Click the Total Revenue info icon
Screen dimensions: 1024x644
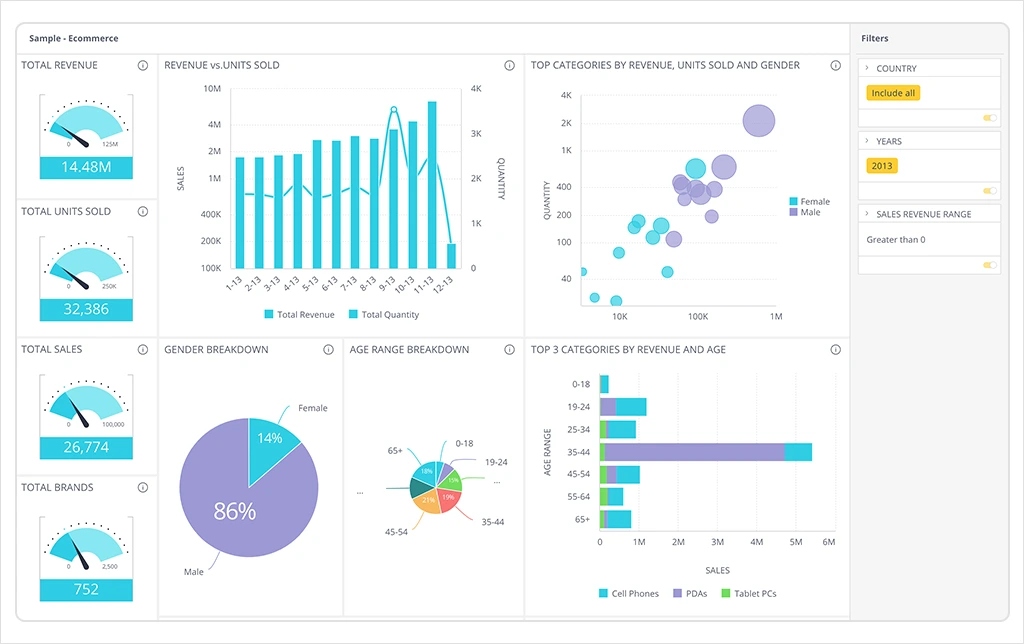coord(143,66)
